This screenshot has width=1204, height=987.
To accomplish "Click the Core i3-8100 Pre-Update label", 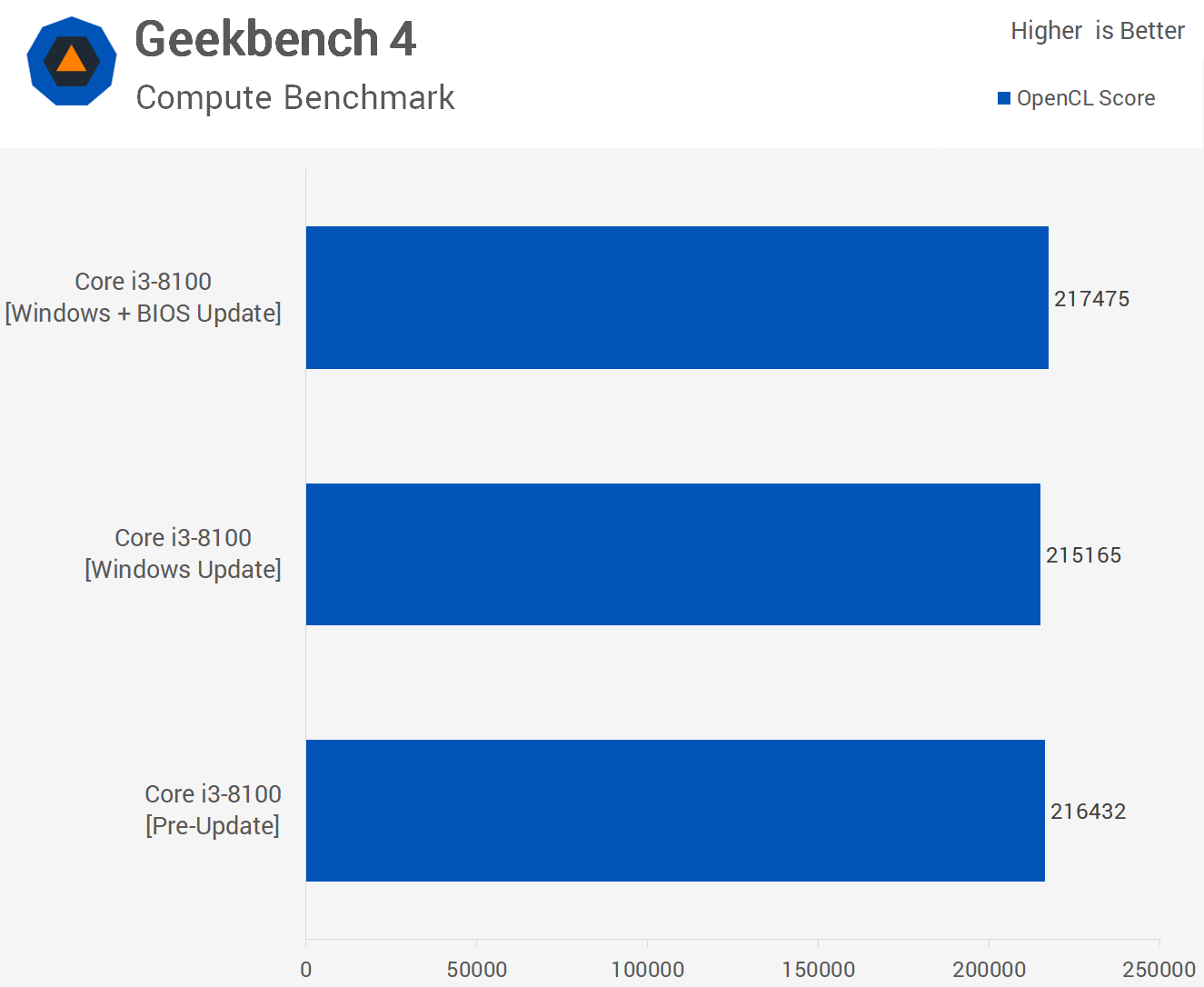I will pos(213,810).
